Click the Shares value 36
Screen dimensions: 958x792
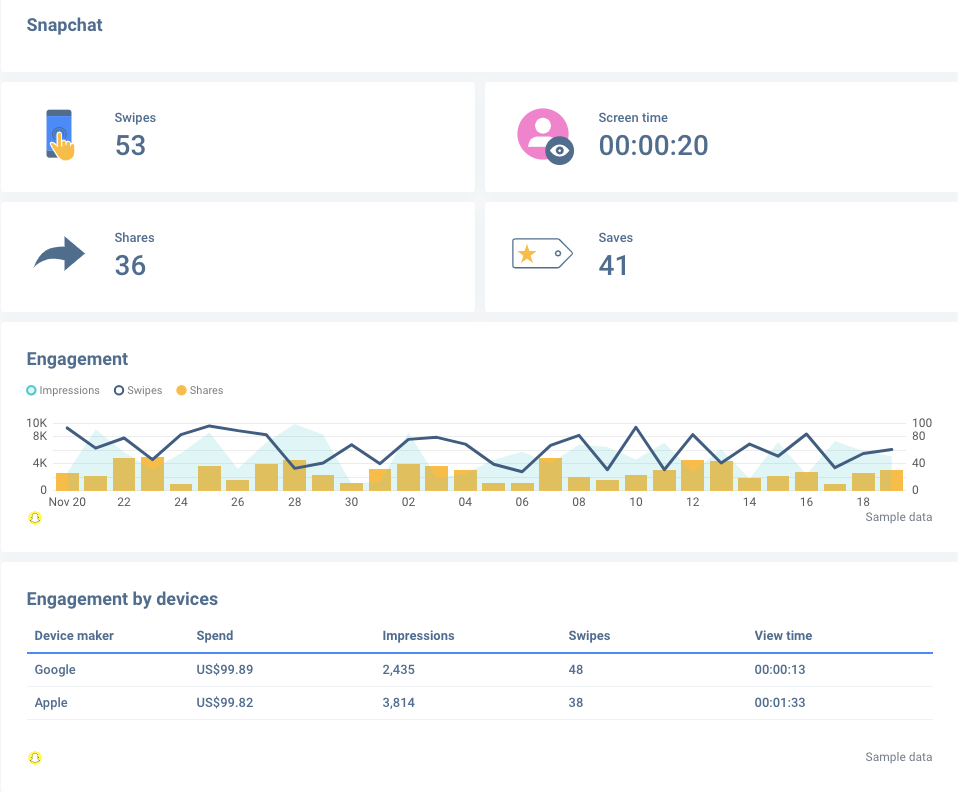click(130, 265)
